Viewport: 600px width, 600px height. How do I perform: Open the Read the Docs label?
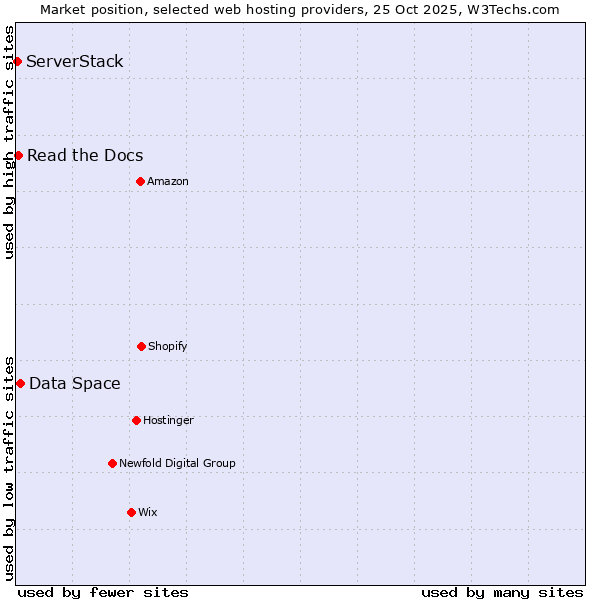(x=85, y=155)
